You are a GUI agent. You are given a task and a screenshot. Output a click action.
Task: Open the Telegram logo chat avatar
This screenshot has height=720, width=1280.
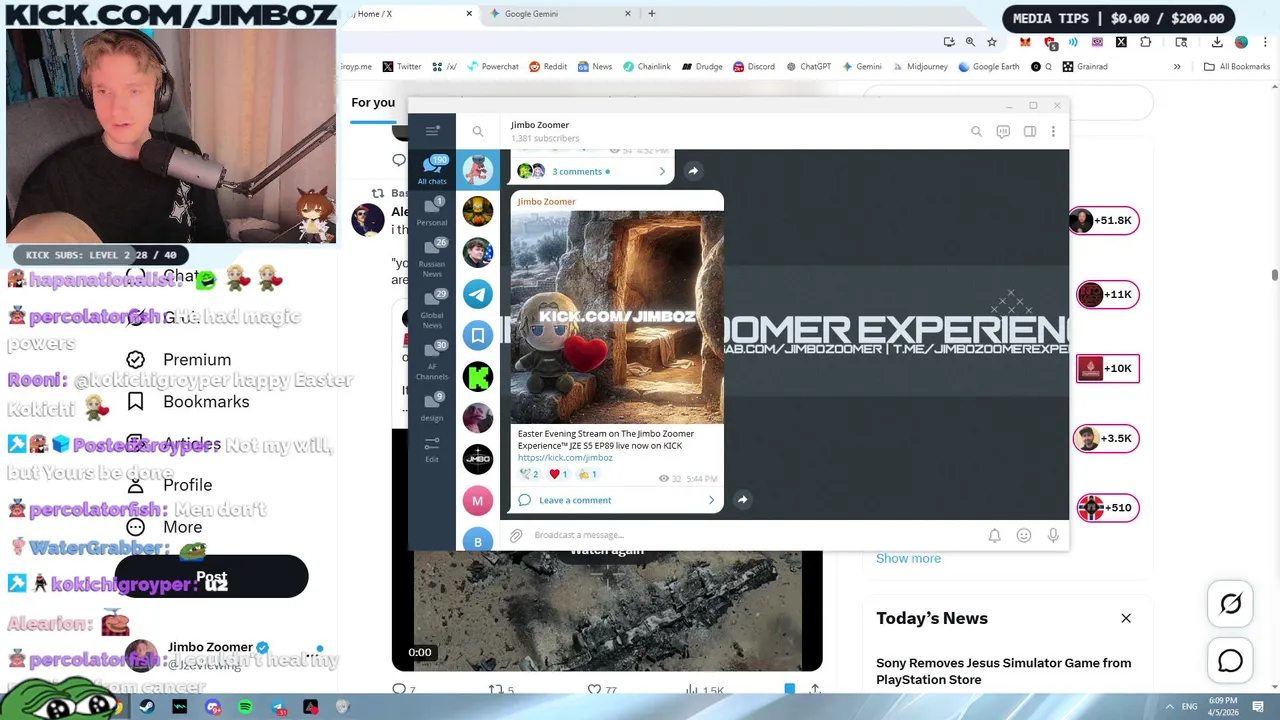(x=478, y=294)
